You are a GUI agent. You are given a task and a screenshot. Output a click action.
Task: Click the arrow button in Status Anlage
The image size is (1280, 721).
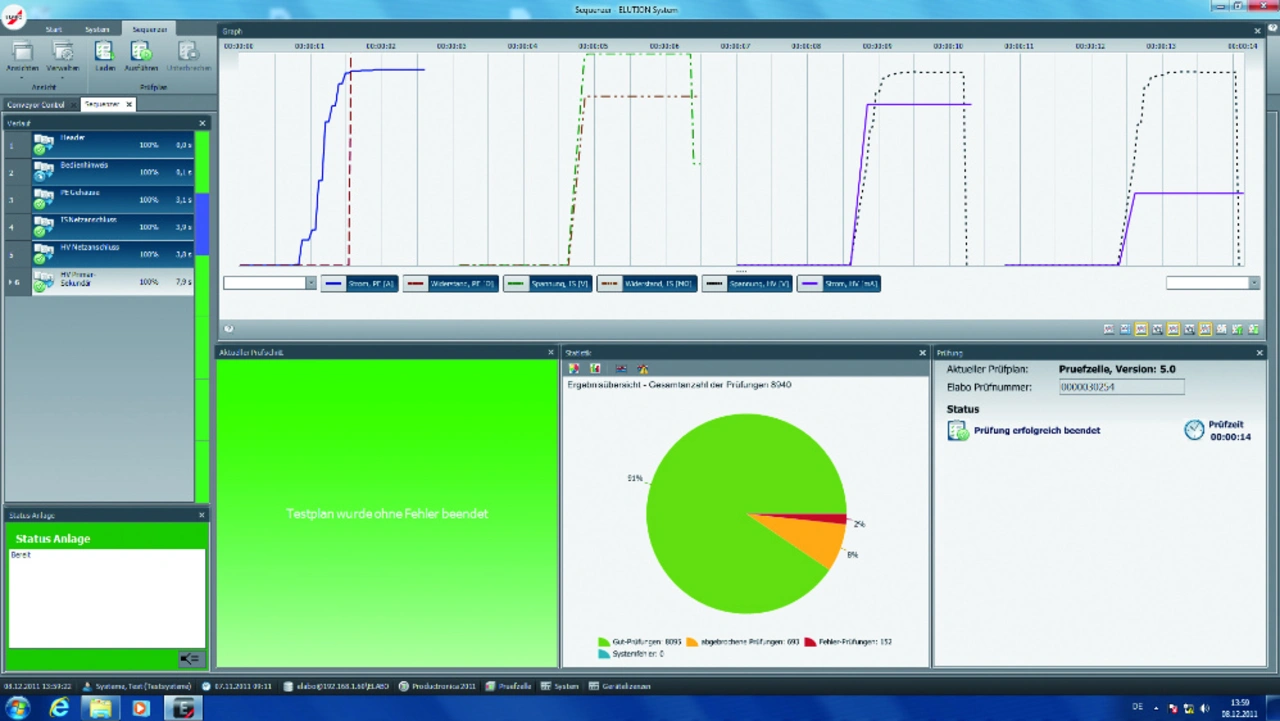coord(190,658)
